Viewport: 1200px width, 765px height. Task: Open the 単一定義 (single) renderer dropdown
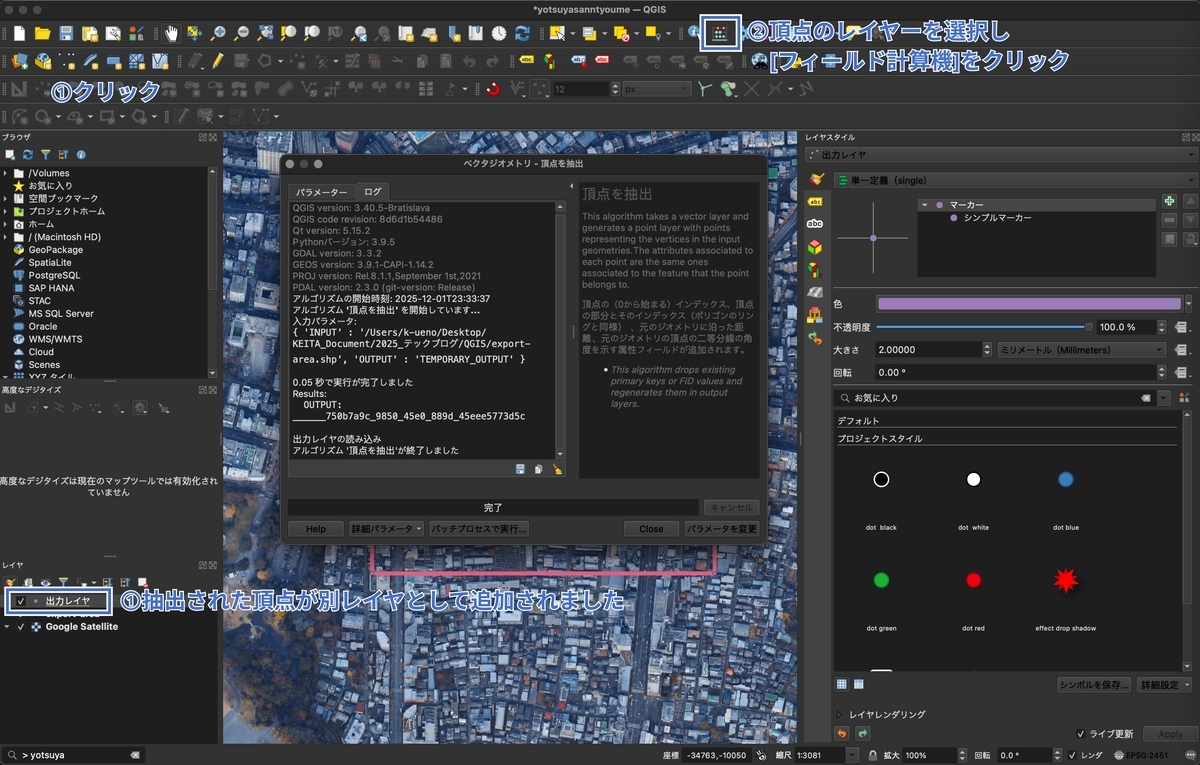tap(1015, 180)
